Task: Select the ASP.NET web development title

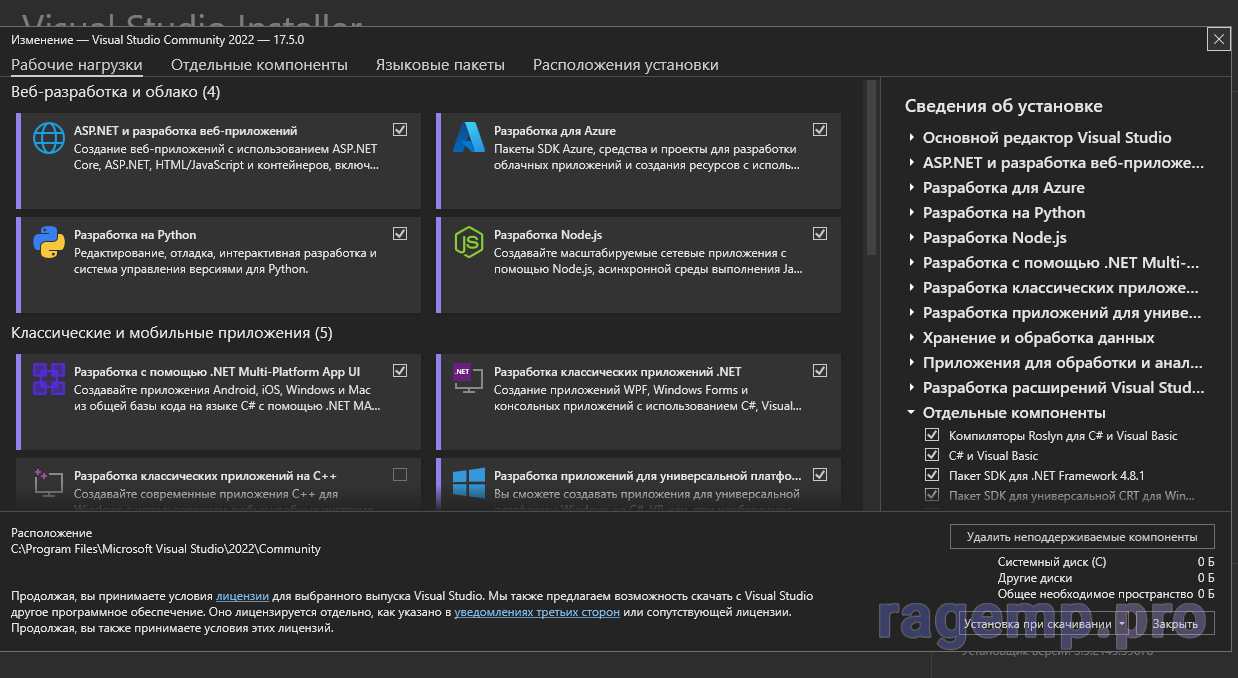Action: (x=185, y=131)
